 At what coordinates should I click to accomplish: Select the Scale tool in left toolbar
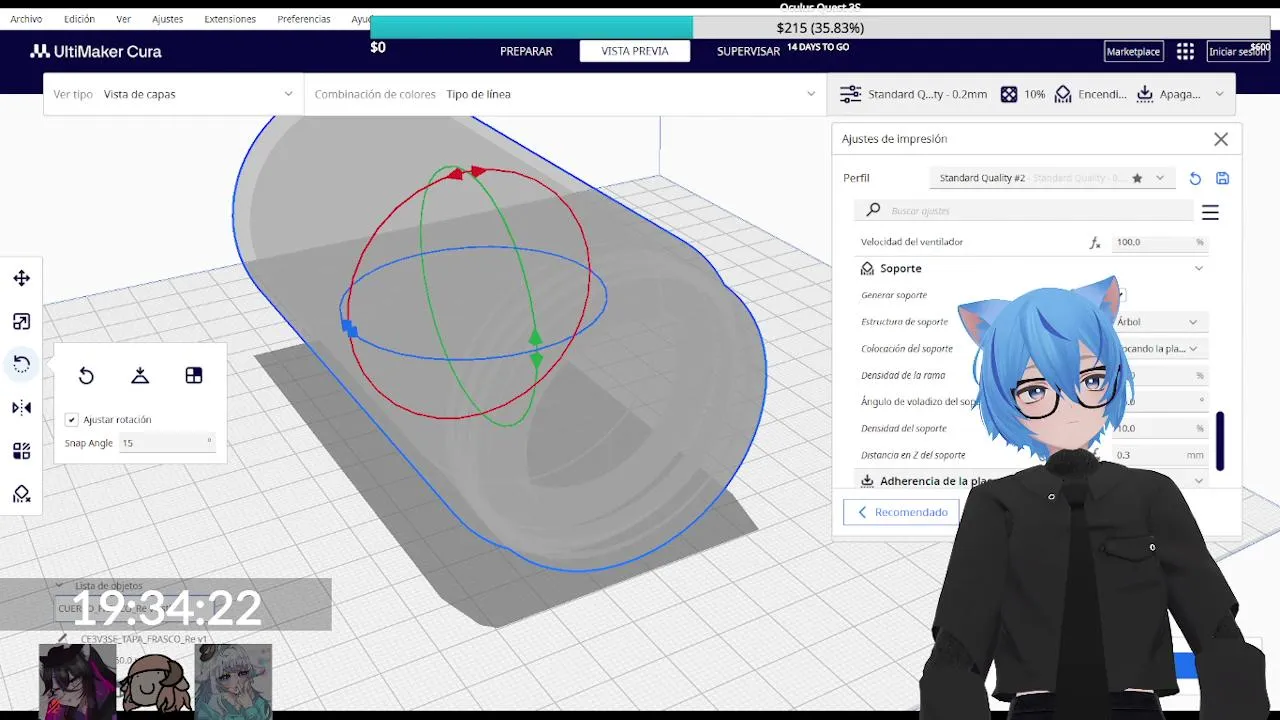coord(21,321)
